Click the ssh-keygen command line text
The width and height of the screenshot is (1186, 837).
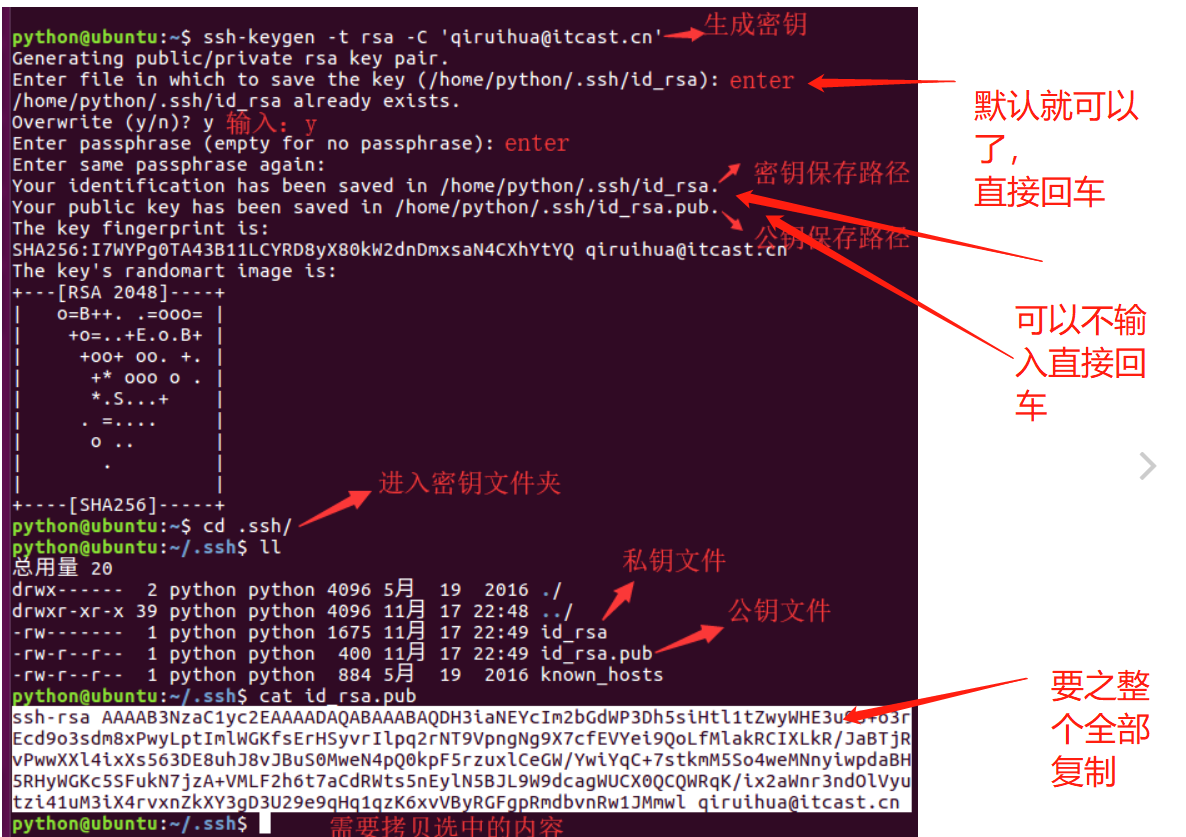tap(433, 37)
